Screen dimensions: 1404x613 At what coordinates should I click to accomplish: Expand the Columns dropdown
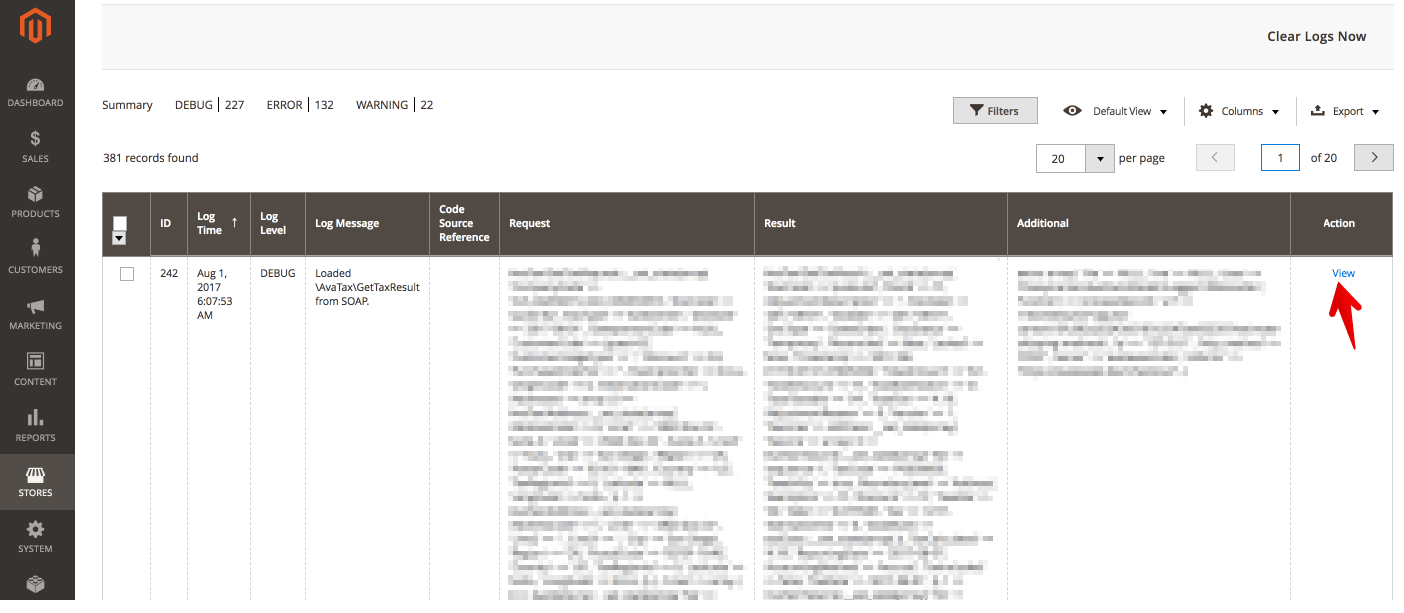point(1240,111)
